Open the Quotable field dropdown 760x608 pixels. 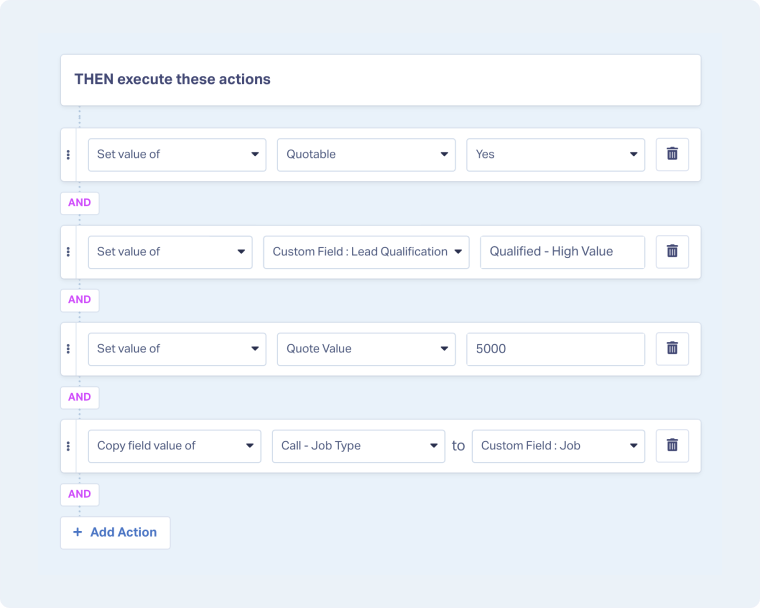pyautogui.click(x=366, y=154)
